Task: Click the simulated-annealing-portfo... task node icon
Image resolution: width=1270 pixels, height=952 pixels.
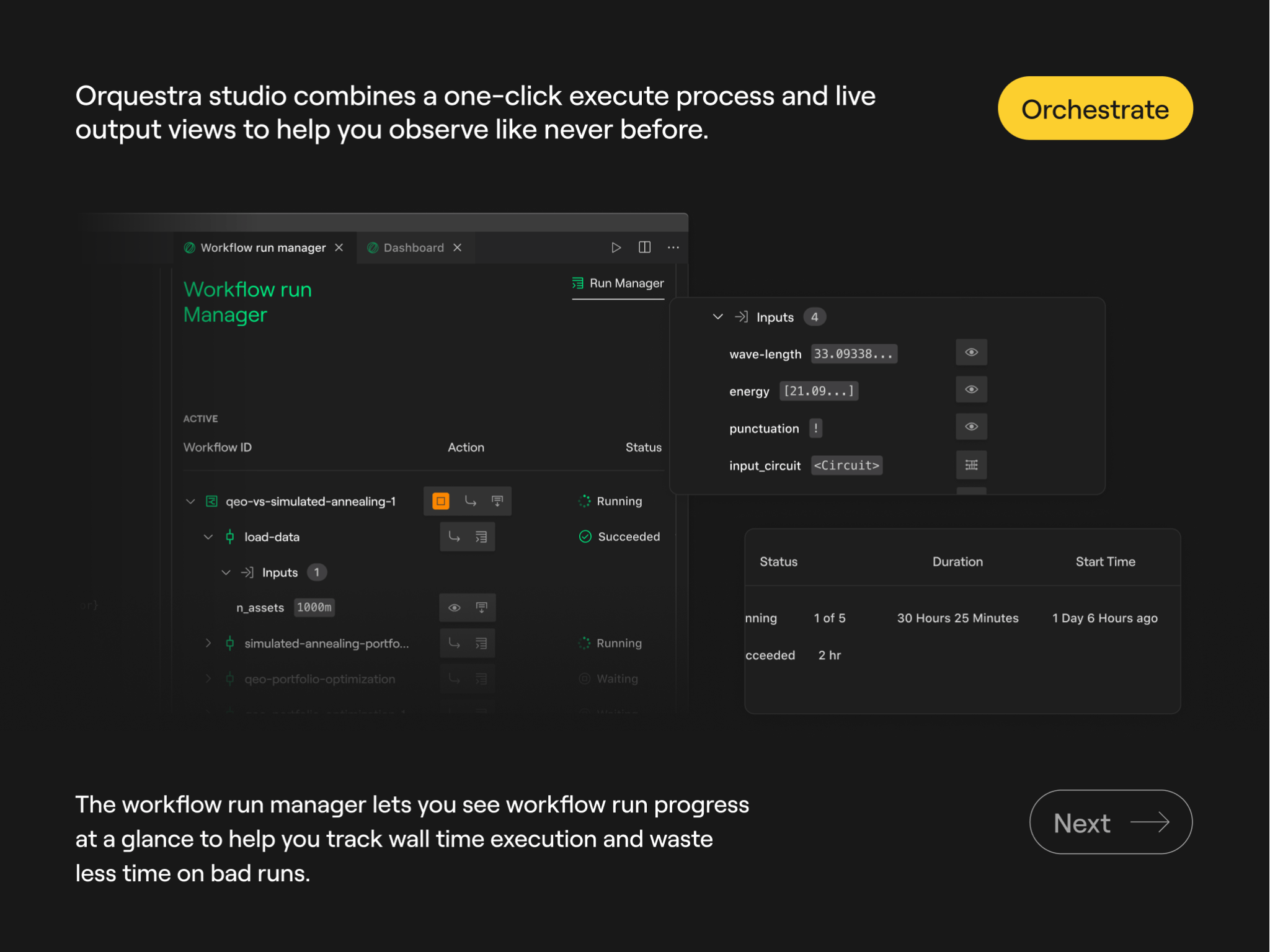Action: (x=230, y=643)
